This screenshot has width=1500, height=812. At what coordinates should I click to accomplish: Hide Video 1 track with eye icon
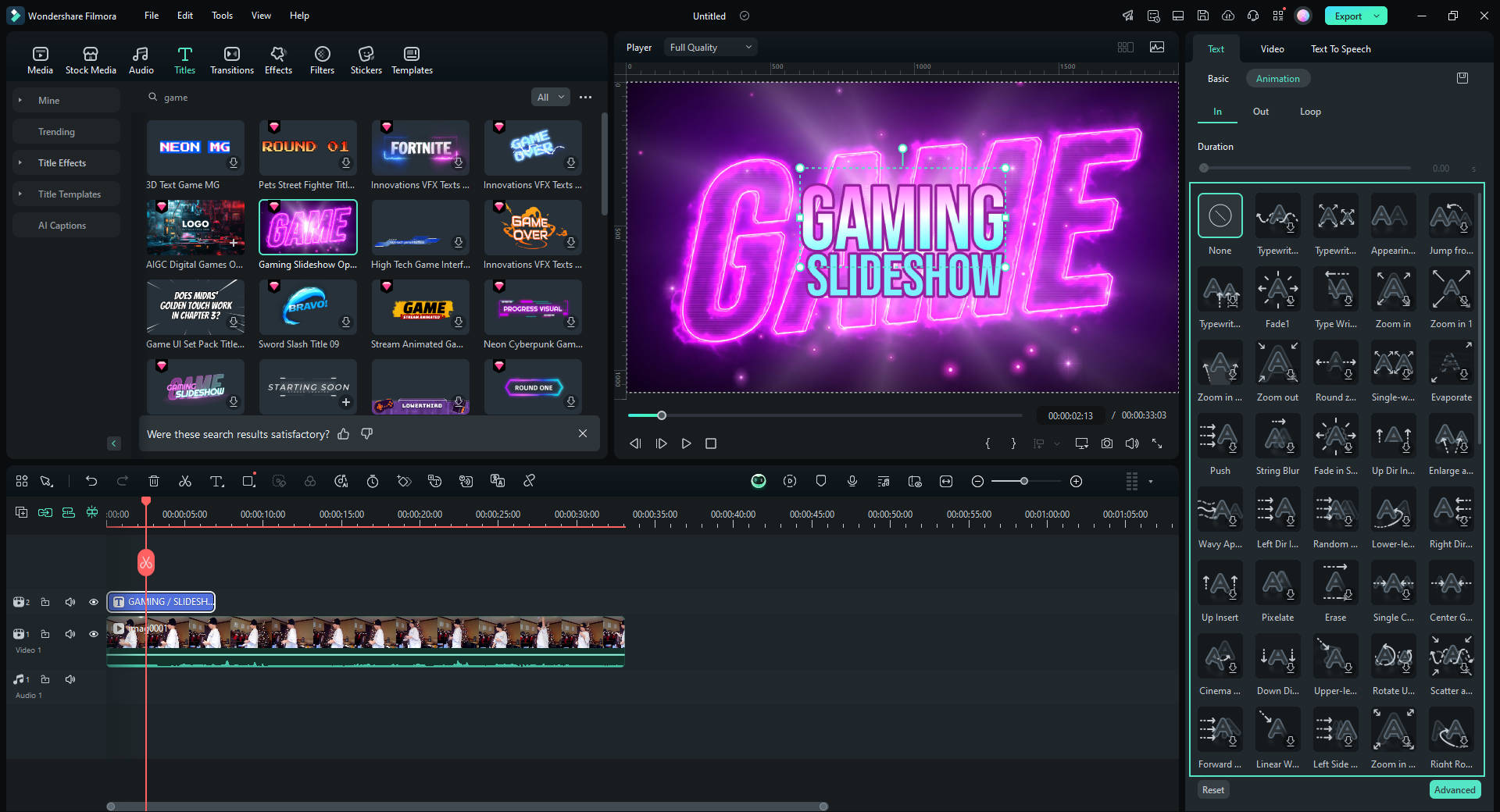coord(94,634)
